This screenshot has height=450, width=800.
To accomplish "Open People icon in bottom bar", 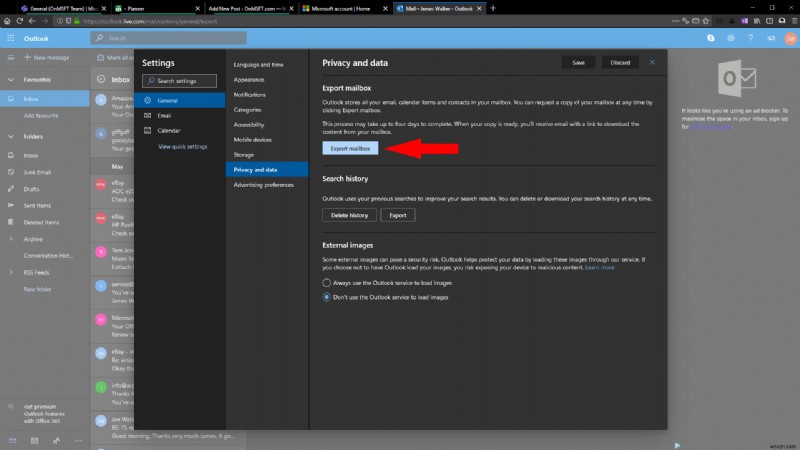I will [x=56, y=440].
